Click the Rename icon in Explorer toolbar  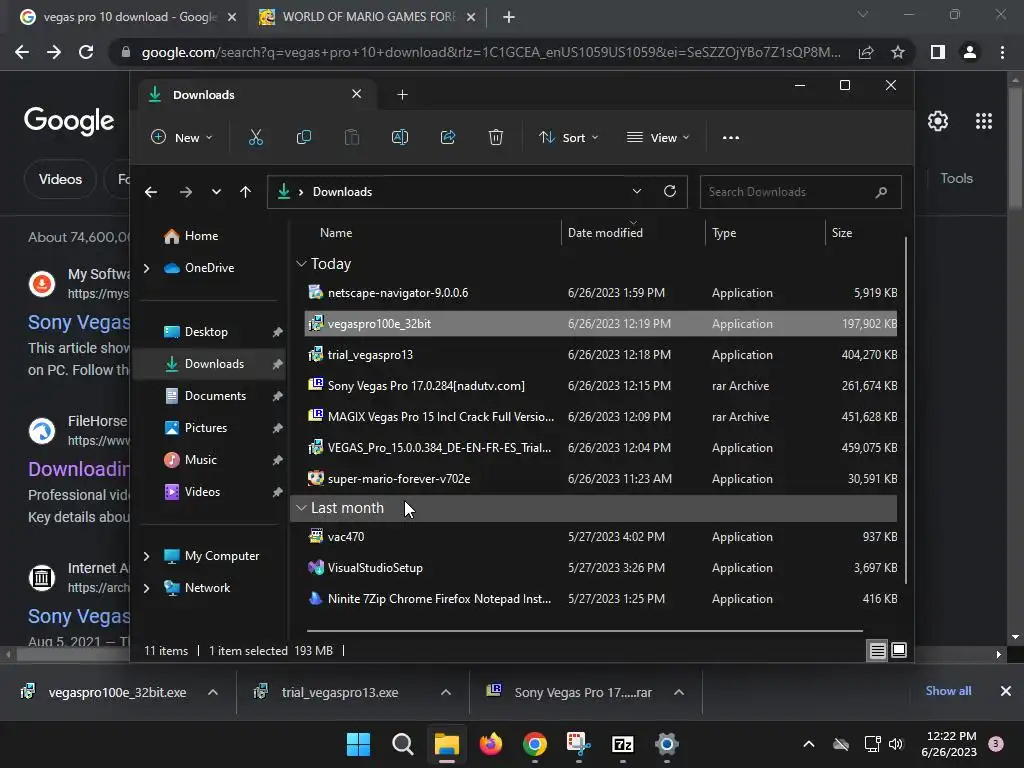tap(400, 137)
